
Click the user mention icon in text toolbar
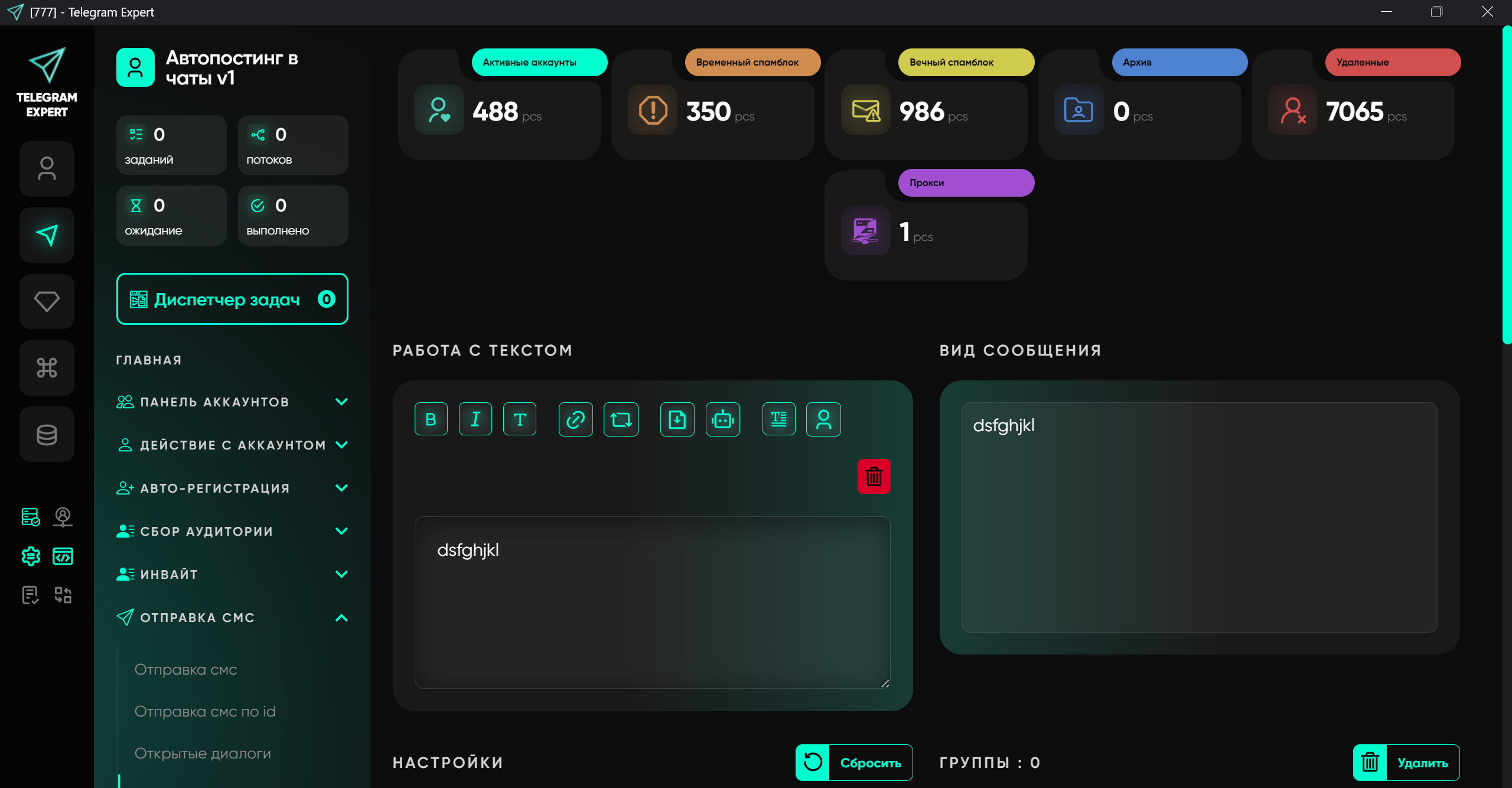click(x=823, y=419)
